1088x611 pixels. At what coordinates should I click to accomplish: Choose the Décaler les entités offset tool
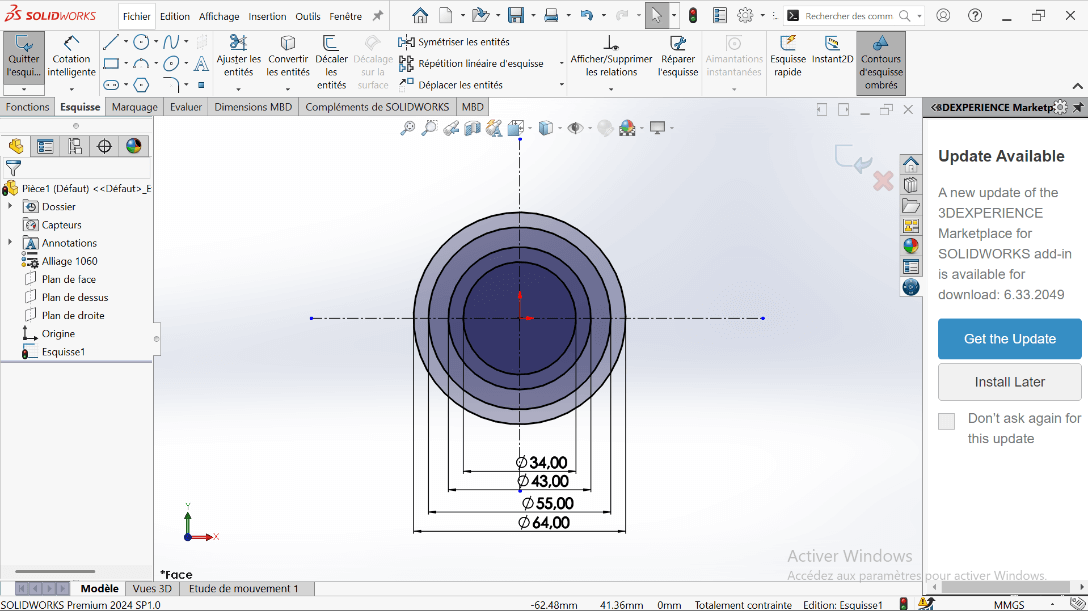[331, 63]
